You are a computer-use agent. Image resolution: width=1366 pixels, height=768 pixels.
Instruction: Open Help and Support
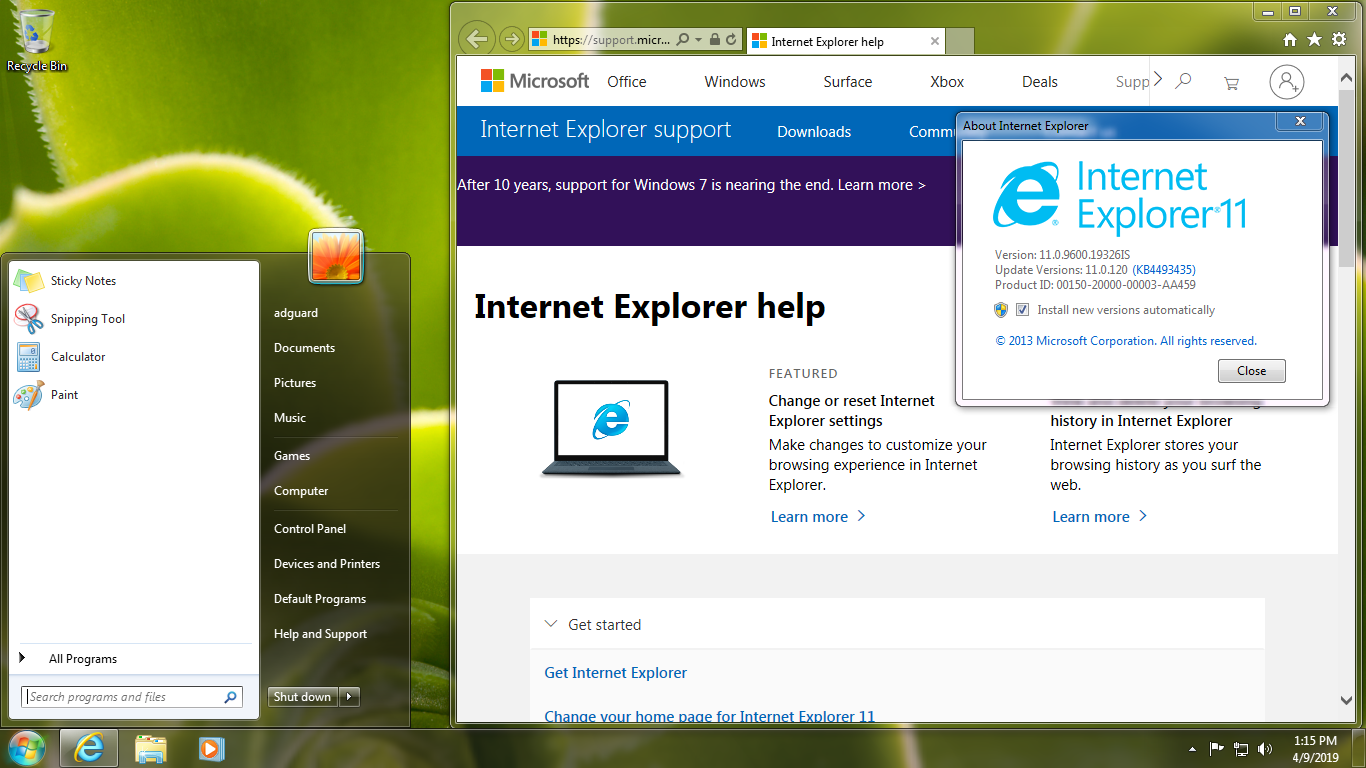[x=321, y=634]
